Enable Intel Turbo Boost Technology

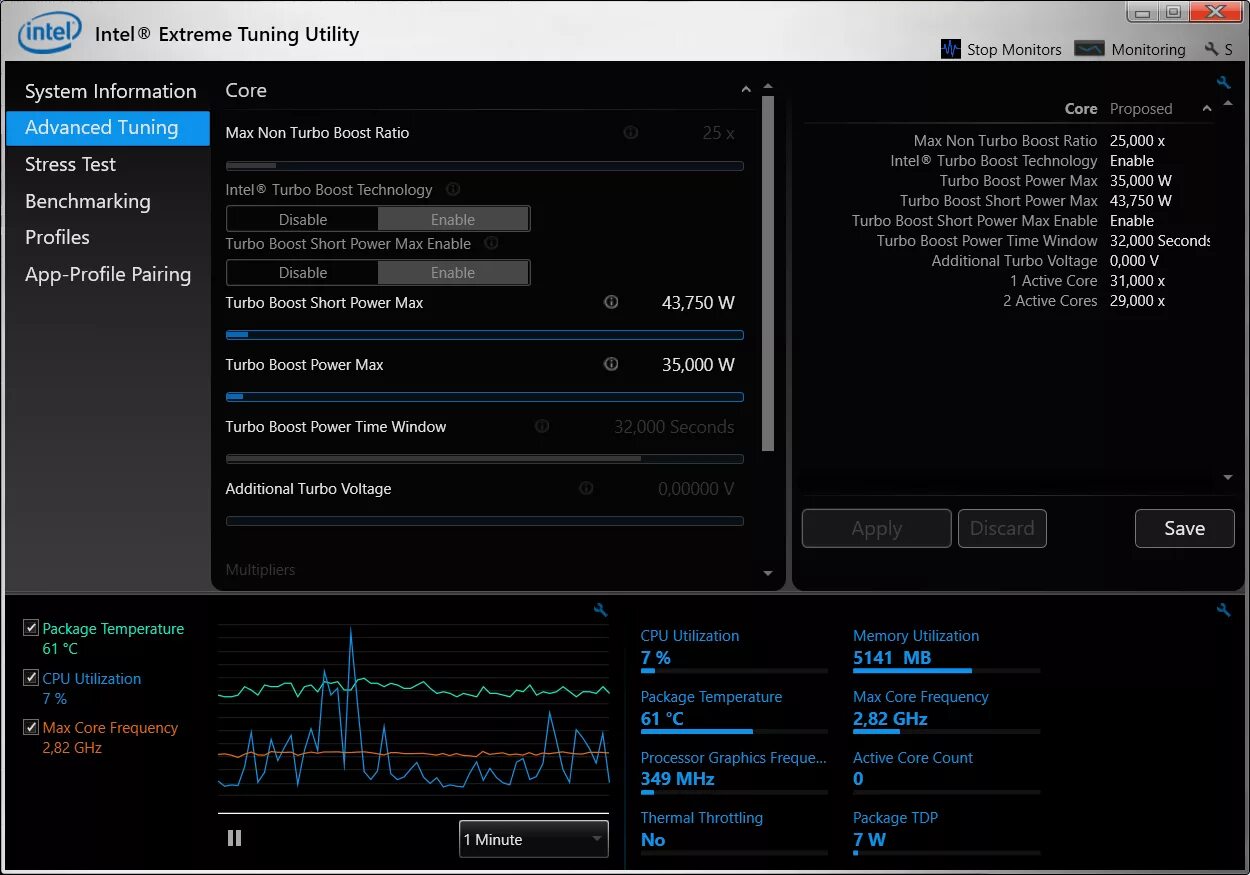453,219
